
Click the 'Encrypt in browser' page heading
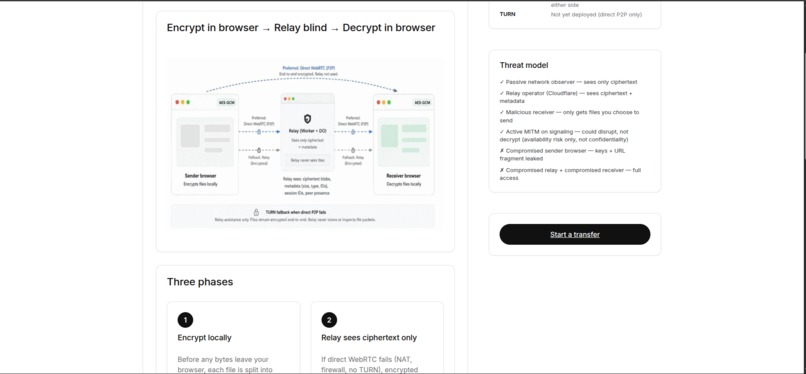point(301,28)
